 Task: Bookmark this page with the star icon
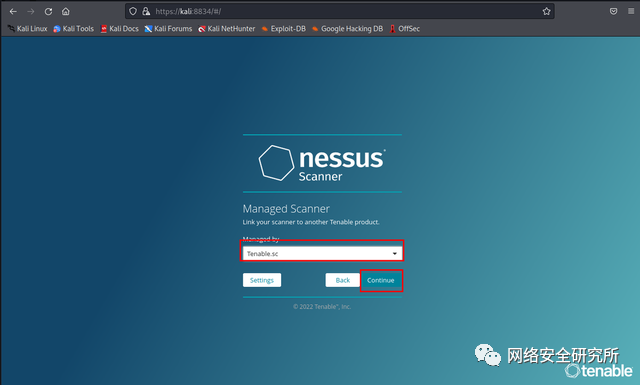[547, 11]
